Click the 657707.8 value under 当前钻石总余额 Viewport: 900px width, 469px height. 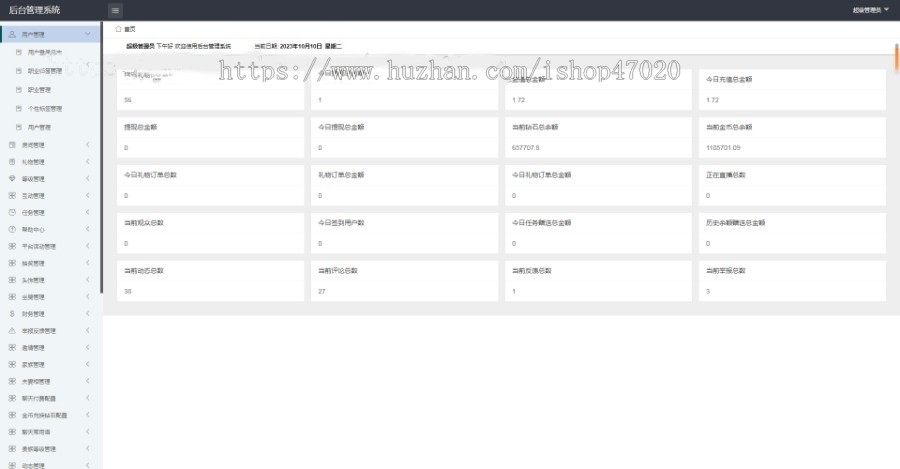click(x=525, y=148)
